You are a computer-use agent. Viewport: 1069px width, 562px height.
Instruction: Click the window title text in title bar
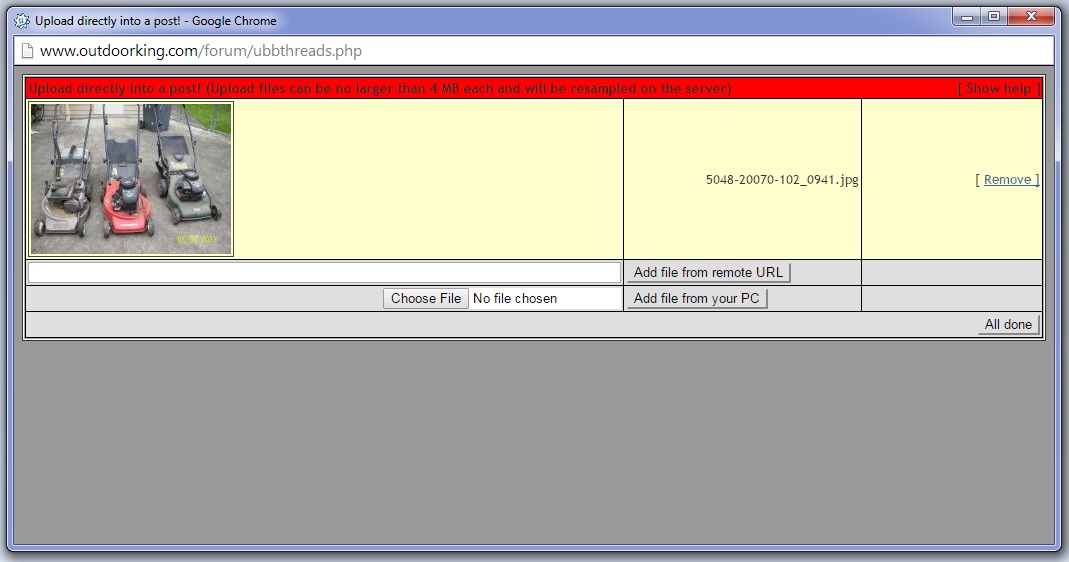click(x=156, y=20)
